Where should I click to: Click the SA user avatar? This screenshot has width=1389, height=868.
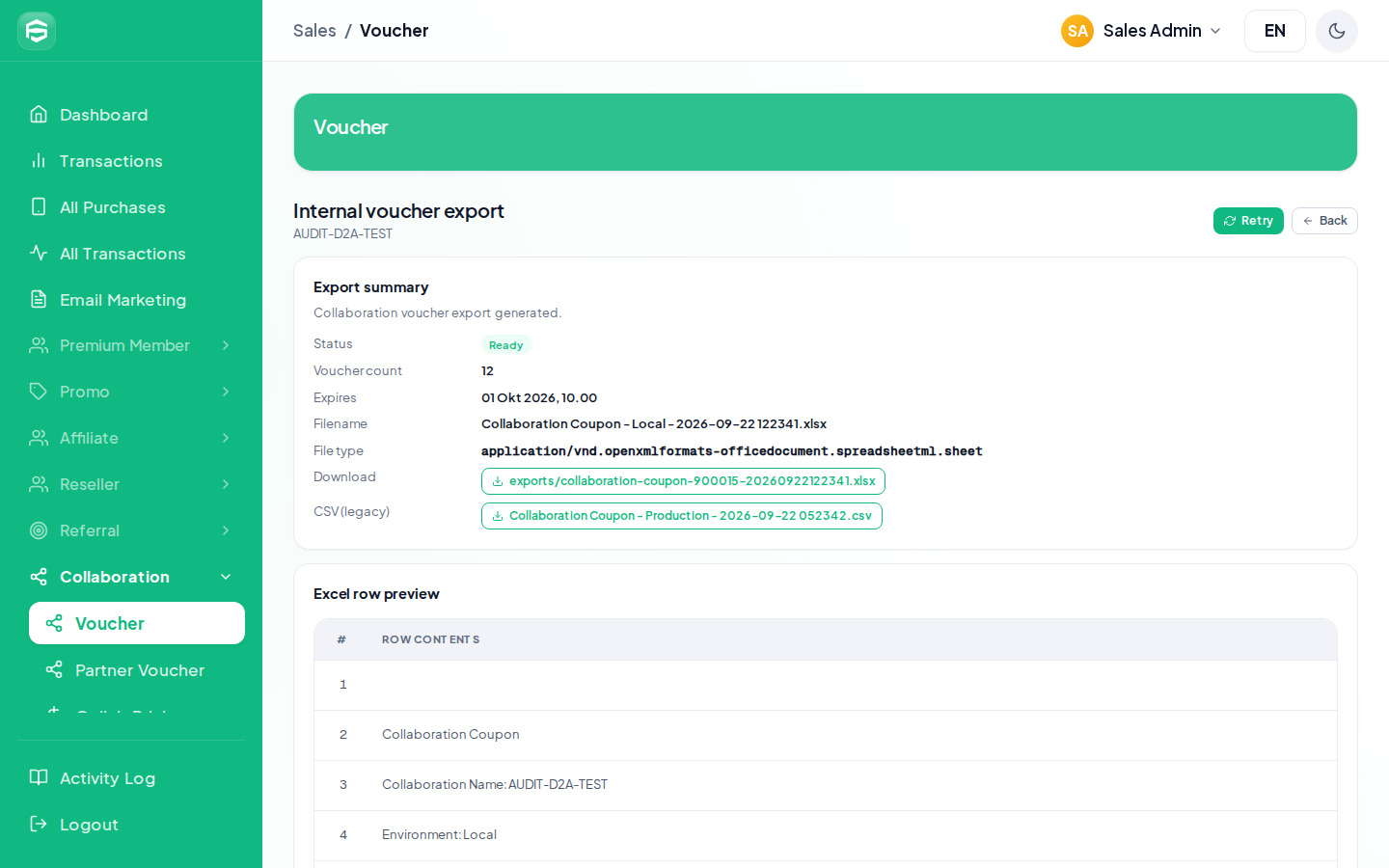(x=1077, y=31)
